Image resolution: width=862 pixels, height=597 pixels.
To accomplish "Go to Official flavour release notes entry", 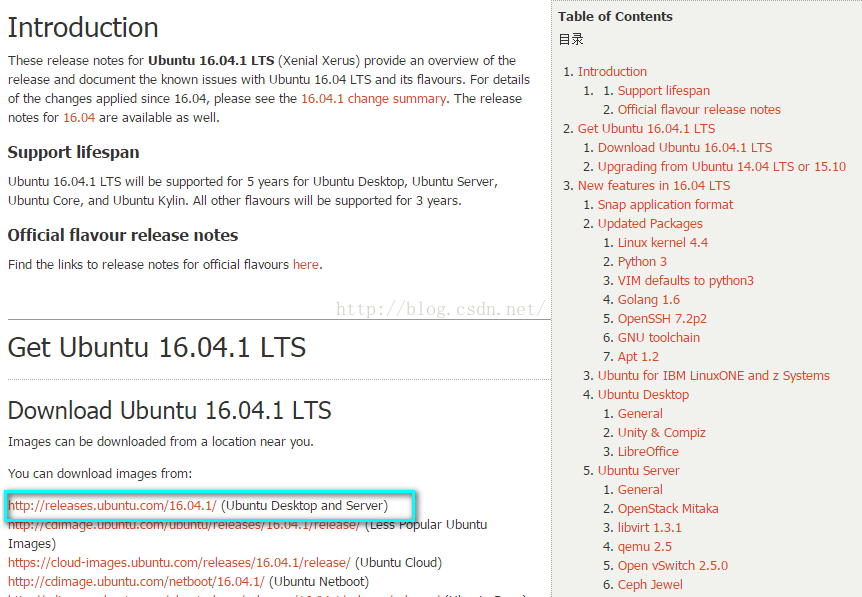I will point(699,109).
